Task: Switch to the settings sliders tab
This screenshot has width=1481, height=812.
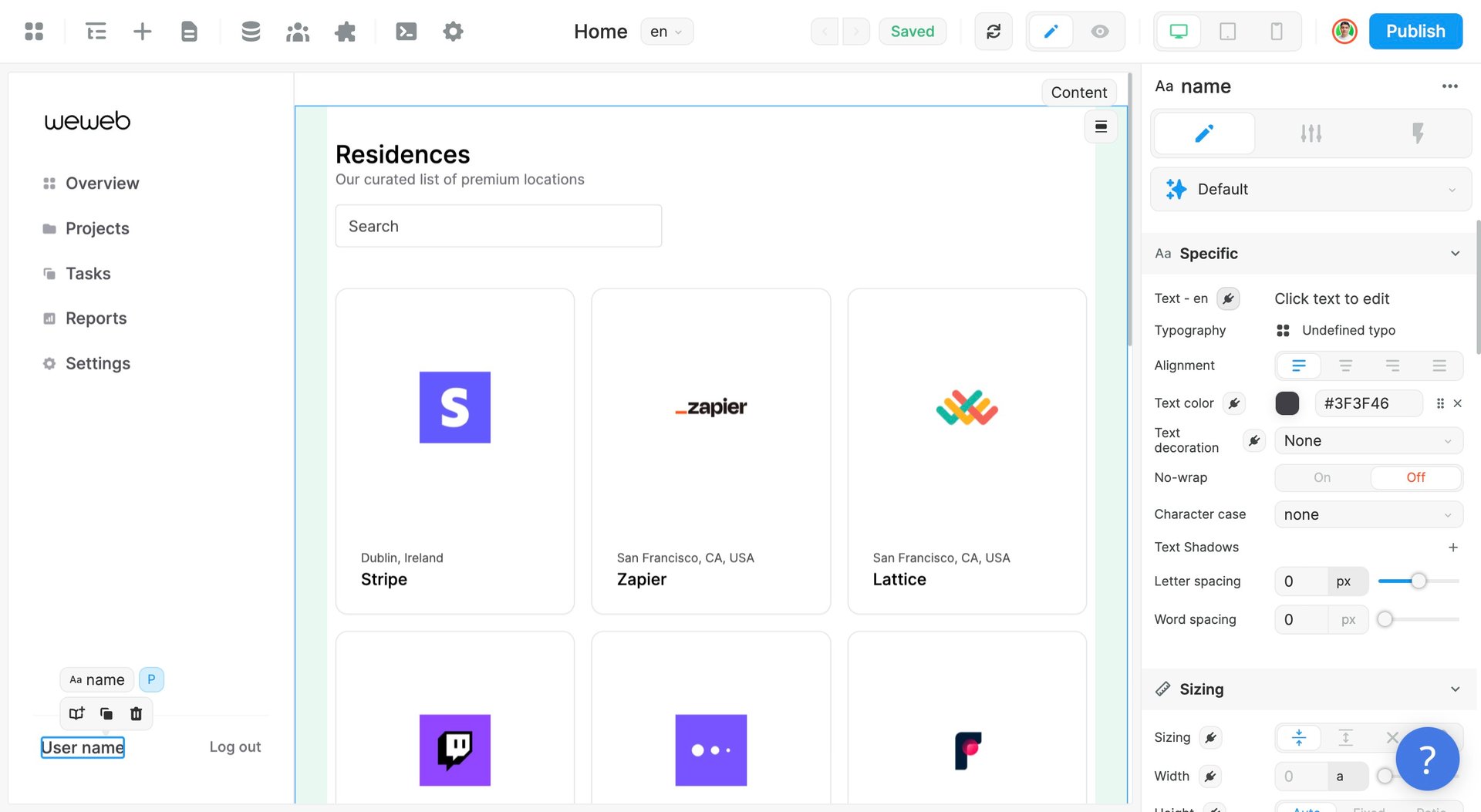Action: [1311, 133]
